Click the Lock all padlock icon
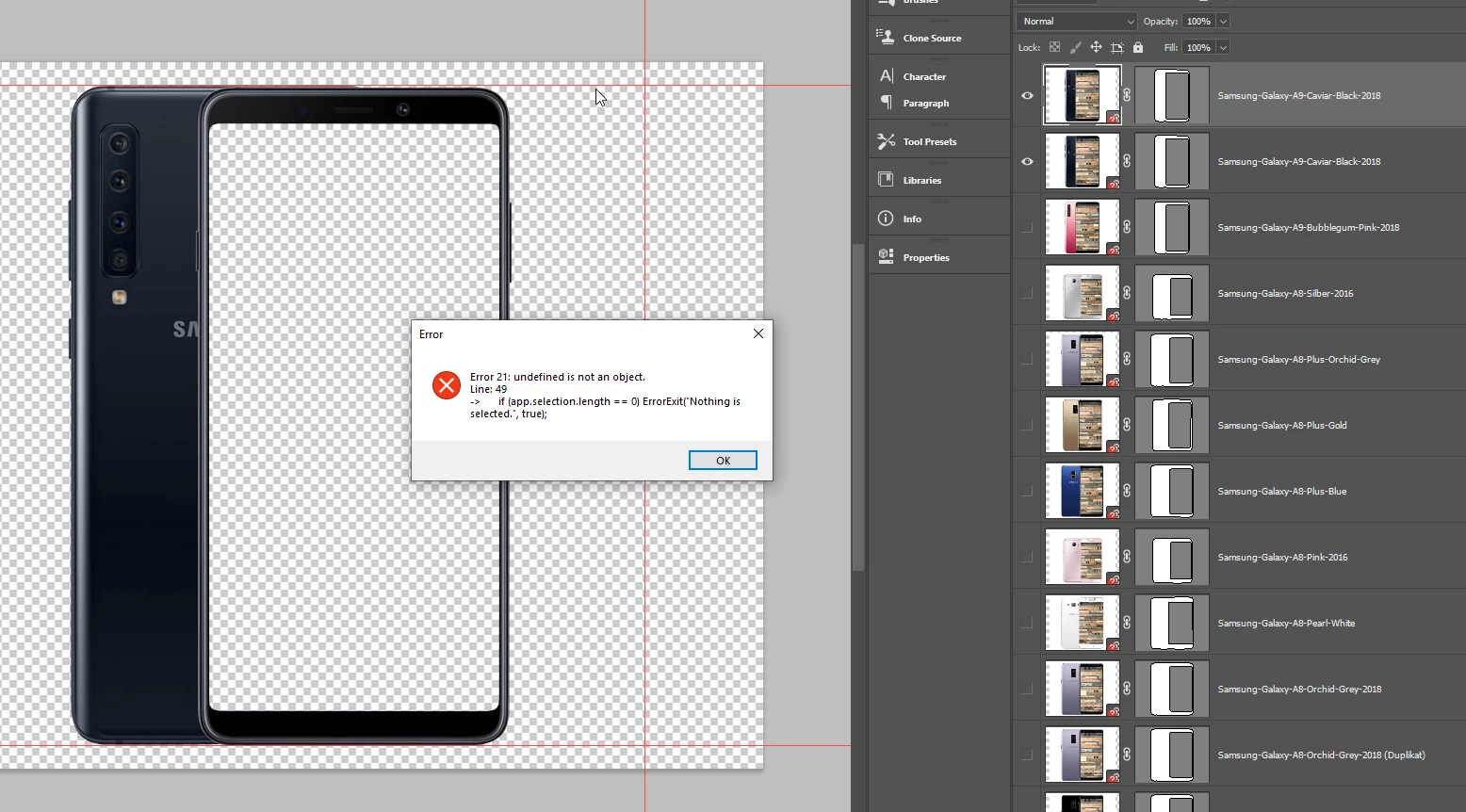 coord(1138,47)
